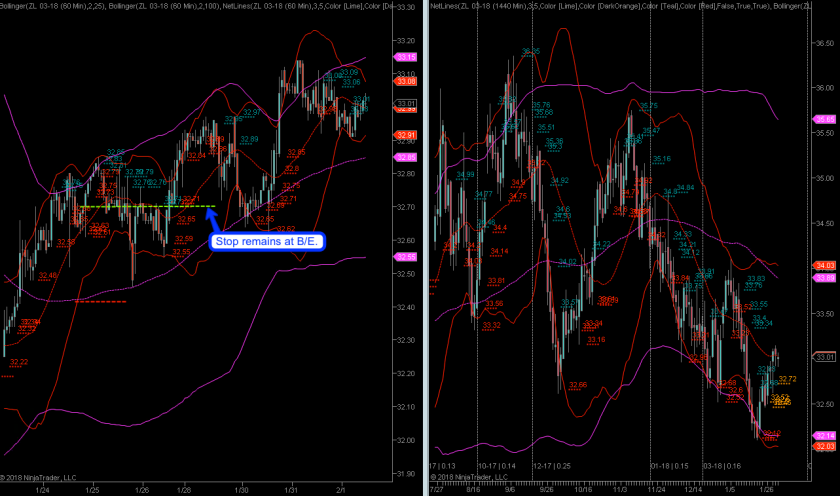
Task: Click the orange 32.72 net line label
Action: click(787, 379)
